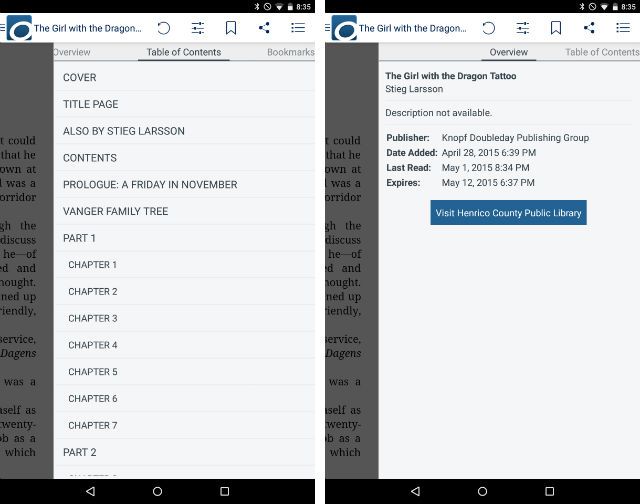Jump to CHAPTER 1
Image resolution: width=640 pixels, height=504 pixels.
click(184, 265)
